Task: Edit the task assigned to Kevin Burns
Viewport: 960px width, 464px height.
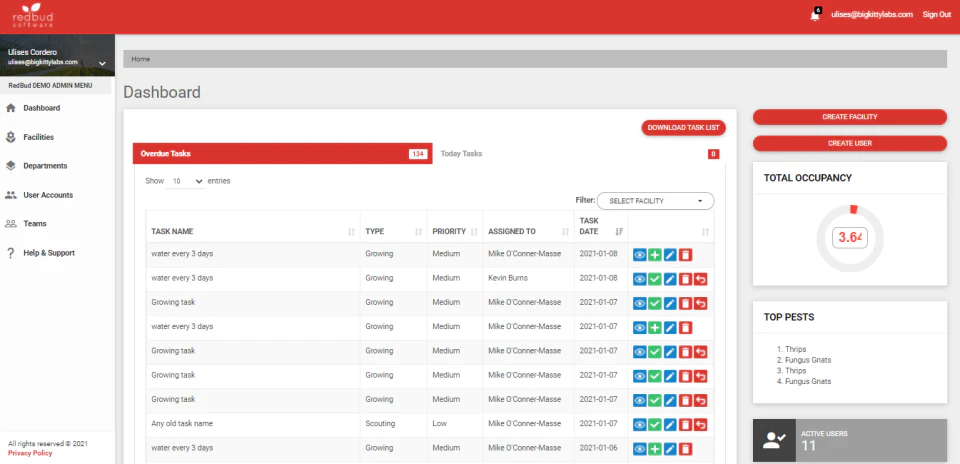Action: (670, 279)
